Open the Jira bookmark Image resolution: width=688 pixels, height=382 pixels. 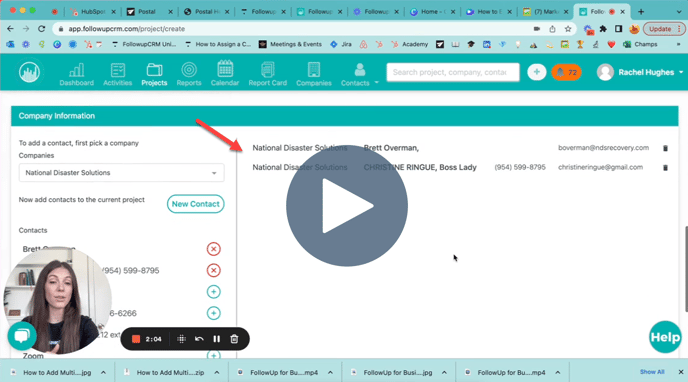pyautogui.click(x=341, y=44)
